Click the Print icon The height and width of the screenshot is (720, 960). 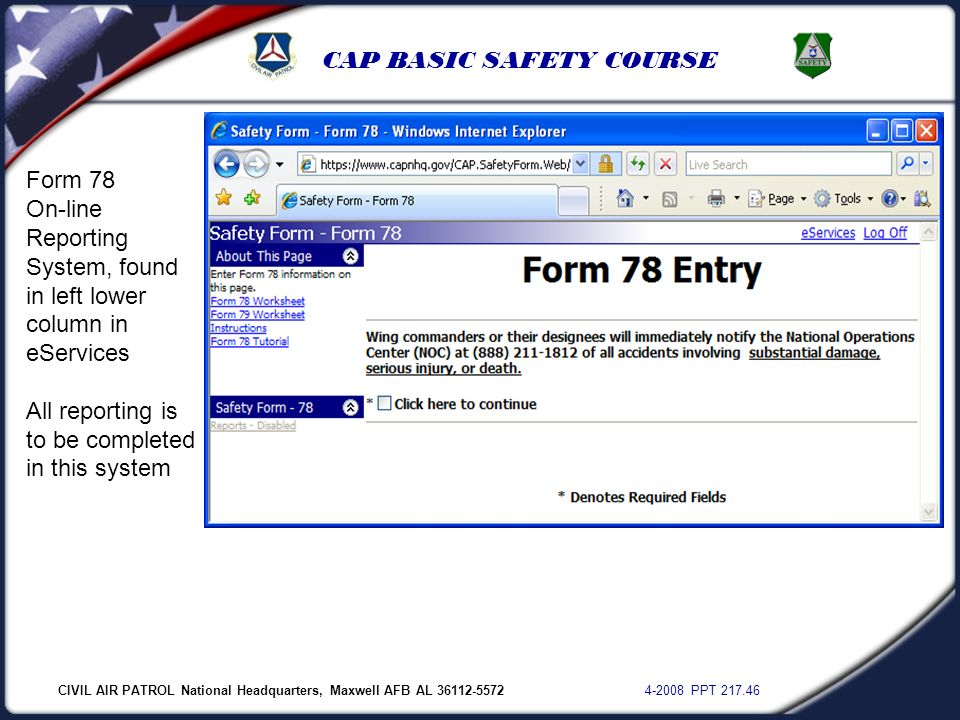(716, 198)
